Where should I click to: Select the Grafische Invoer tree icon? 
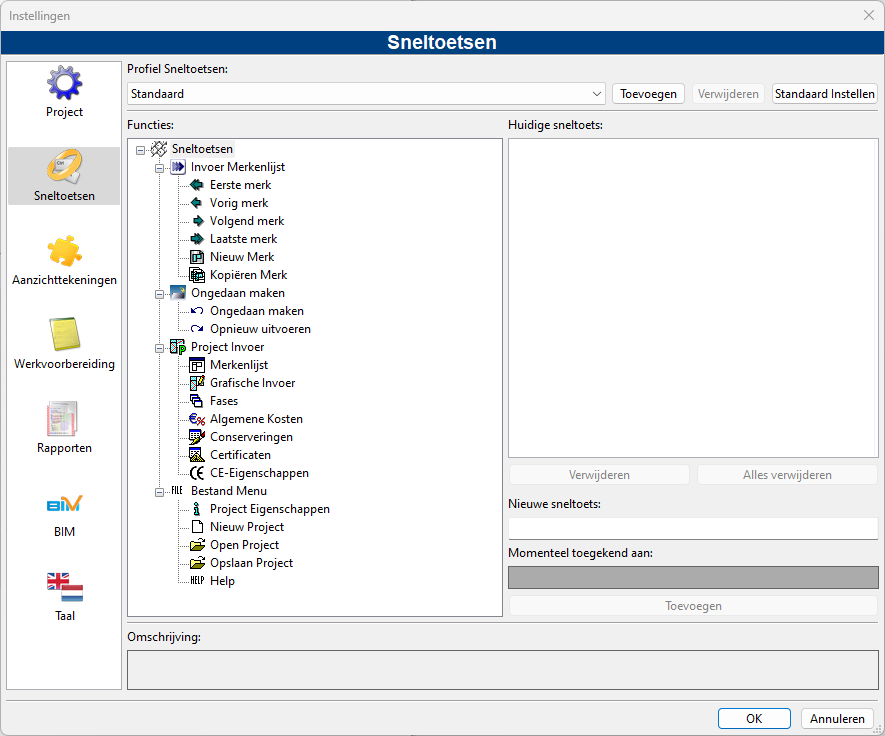point(196,383)
